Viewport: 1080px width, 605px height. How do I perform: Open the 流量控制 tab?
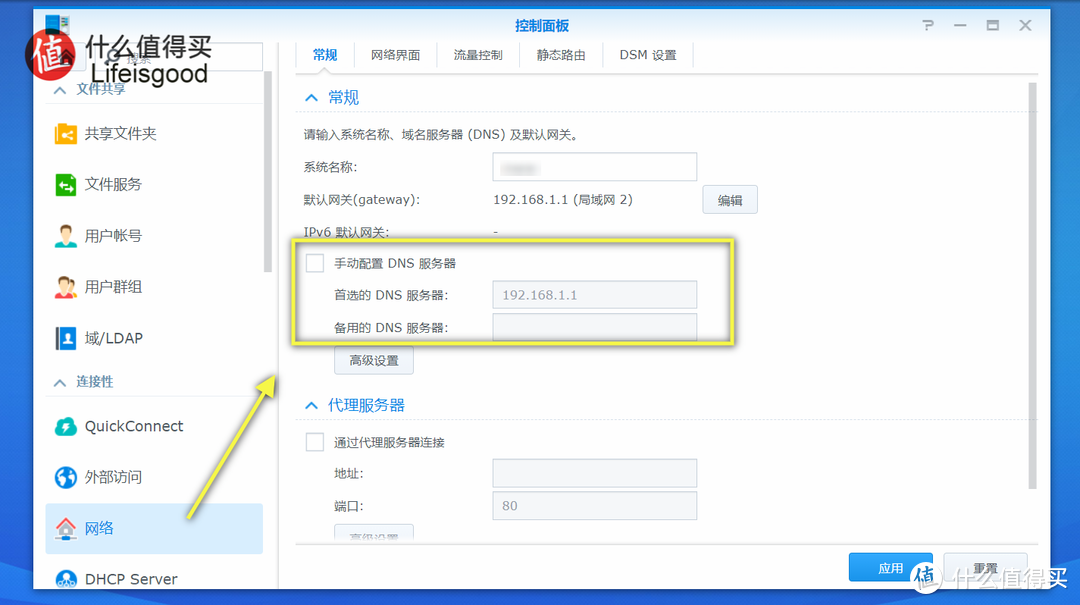478,55
